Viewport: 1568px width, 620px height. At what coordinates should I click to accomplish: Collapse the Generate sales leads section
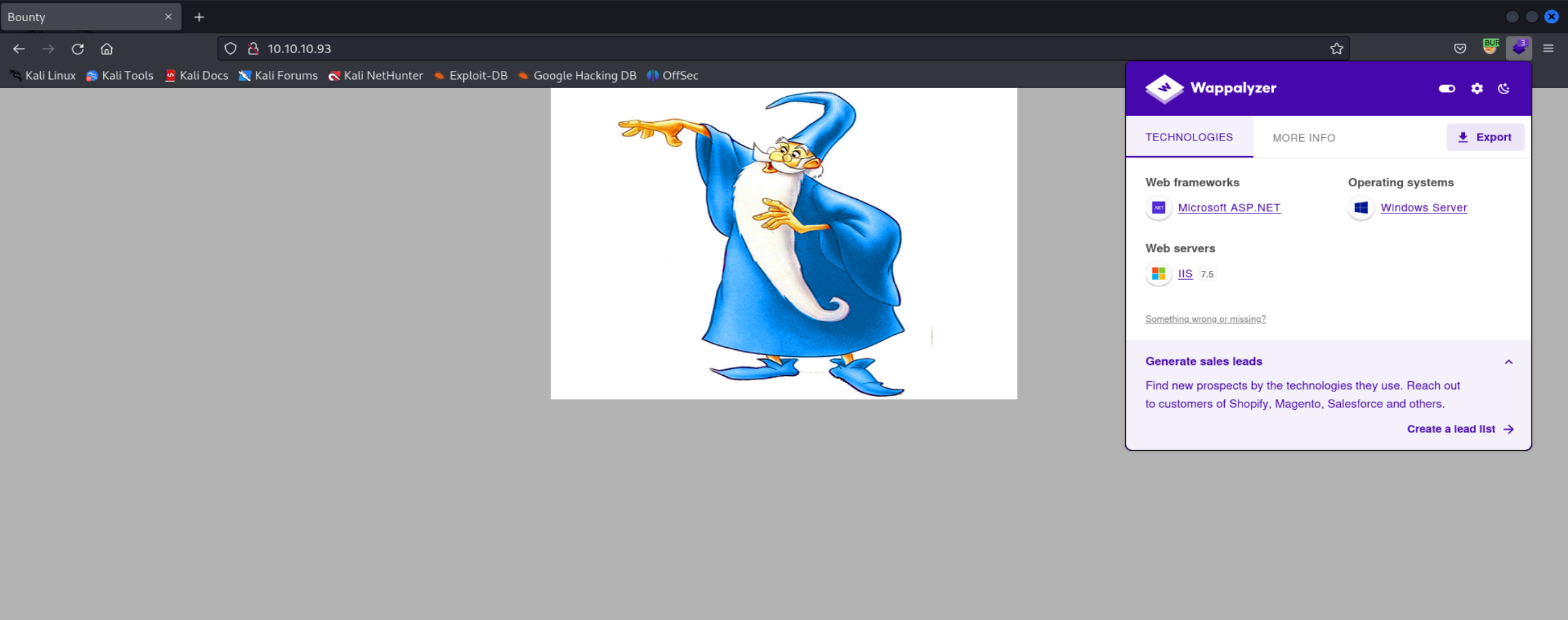pyautogui.click(x=1509, y=362)
